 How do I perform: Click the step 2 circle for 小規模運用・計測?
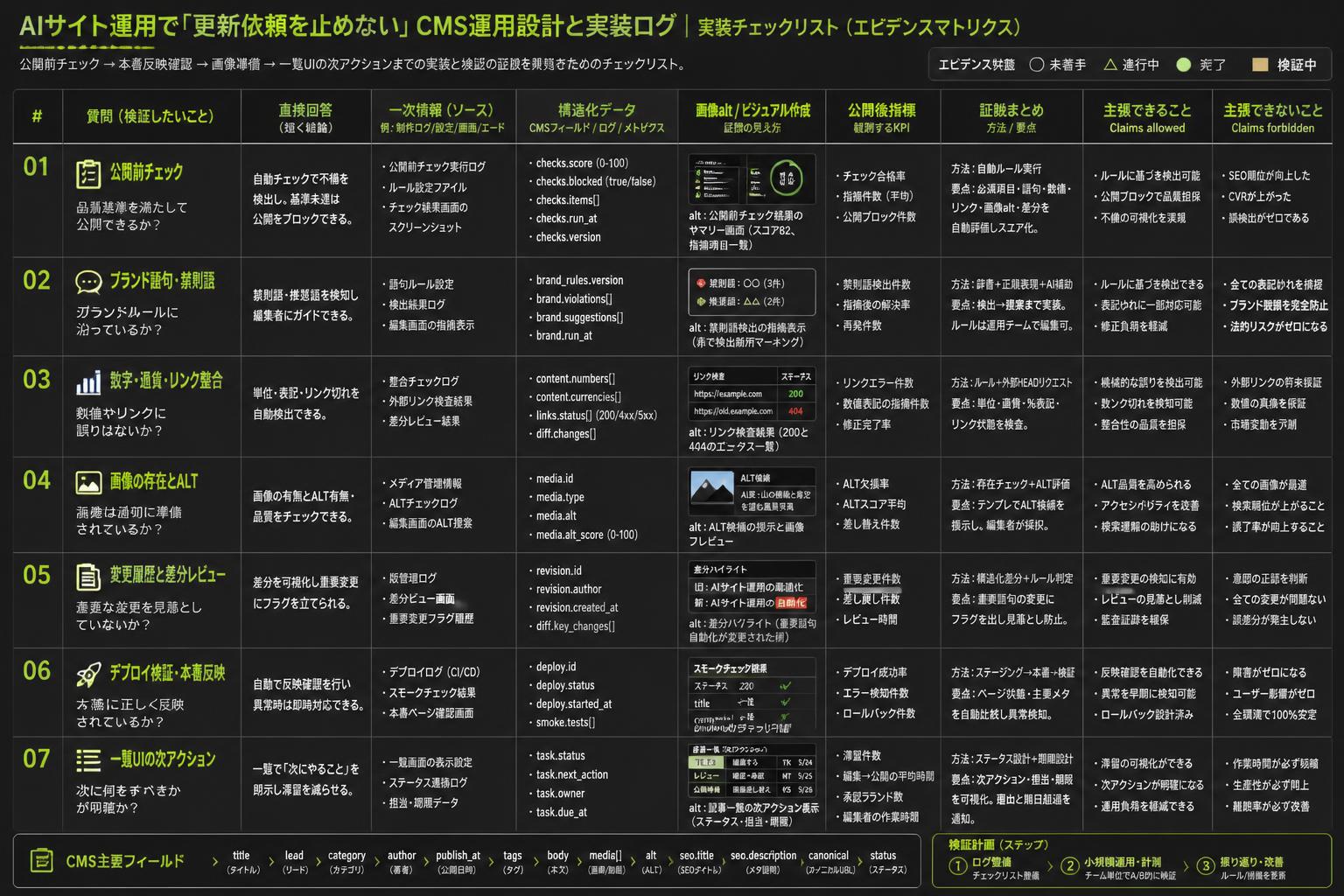[x=1069, y=865]
